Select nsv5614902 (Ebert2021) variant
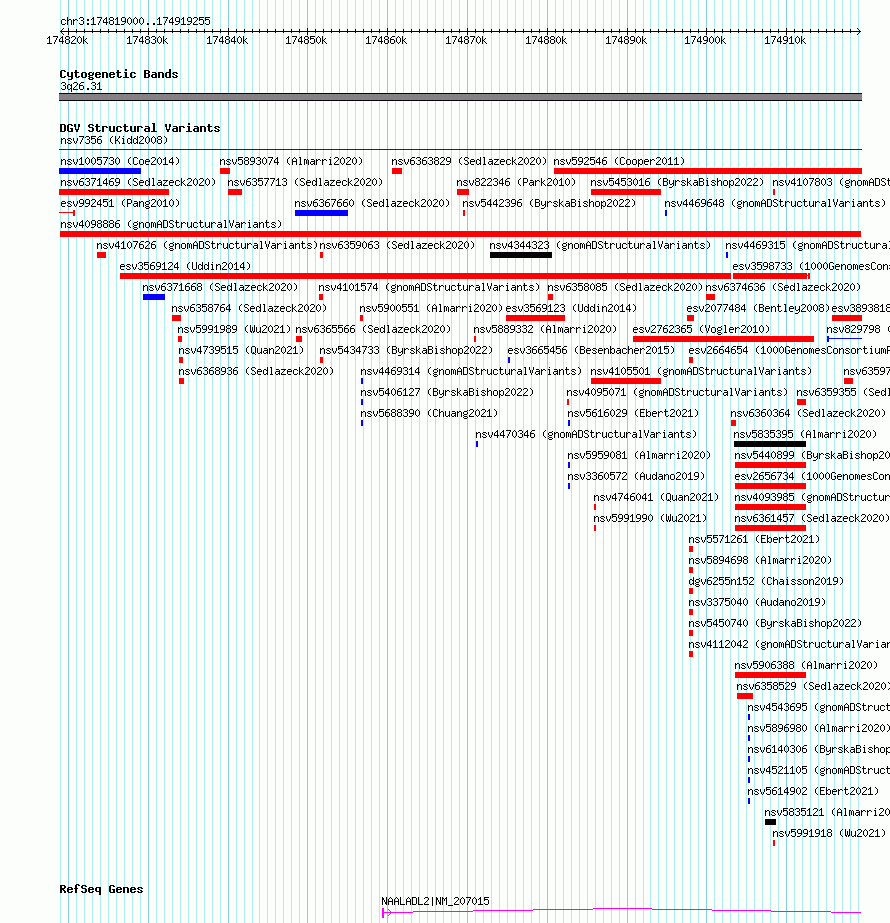 point(813,791)
